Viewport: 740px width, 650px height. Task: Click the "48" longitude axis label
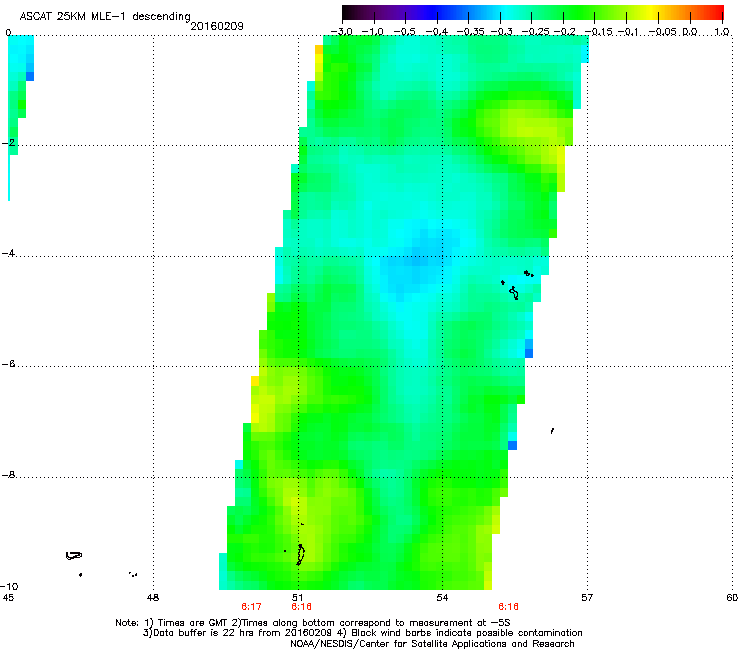(x=153, y=598)
